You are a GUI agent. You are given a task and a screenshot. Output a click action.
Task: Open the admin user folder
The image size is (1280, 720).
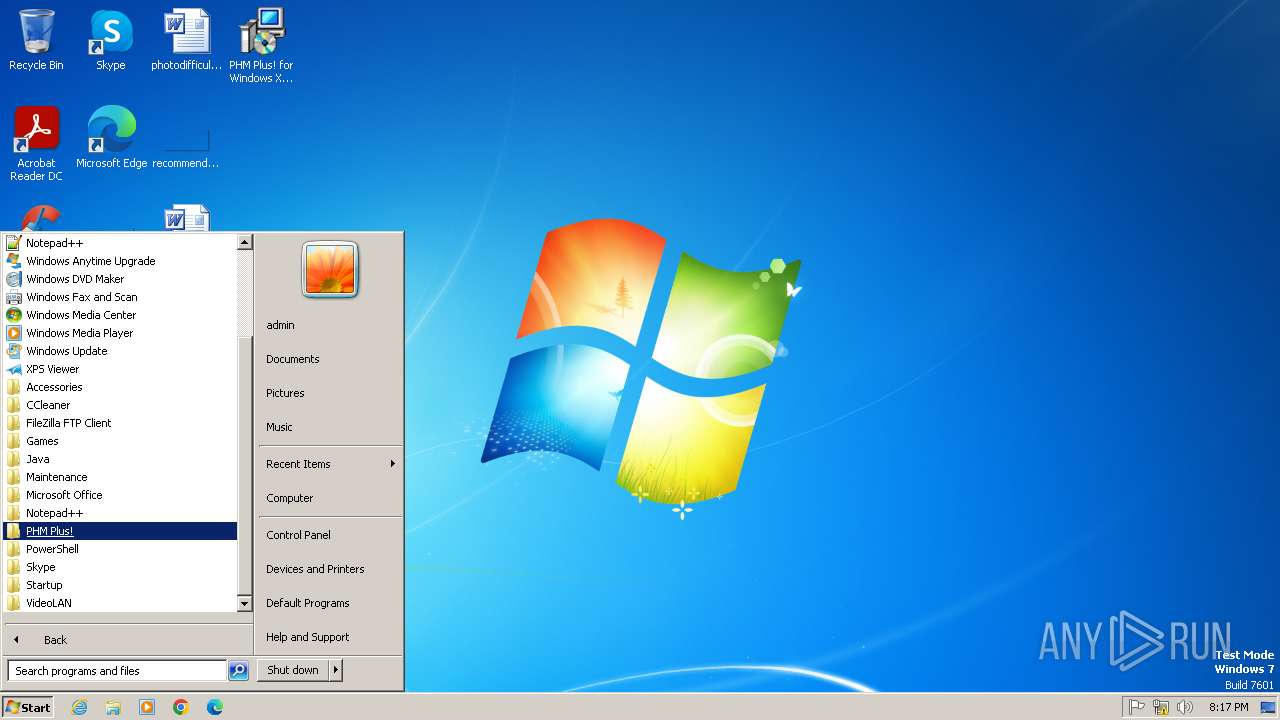[330, 325]
